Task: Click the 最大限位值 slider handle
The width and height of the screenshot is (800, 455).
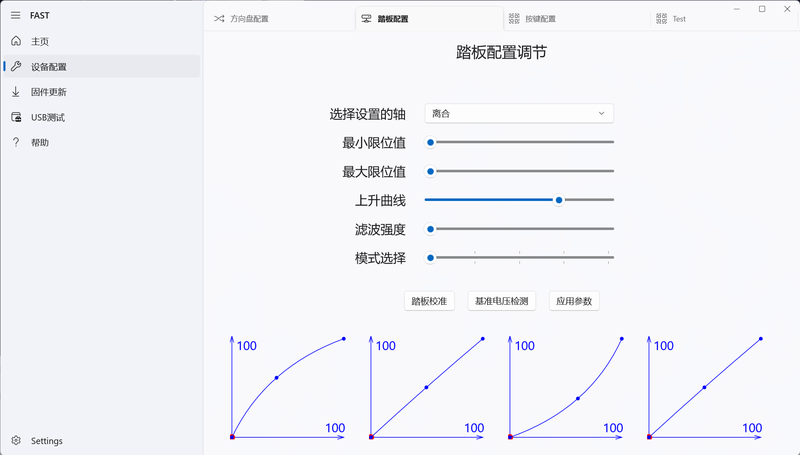Action: click(430, 171)
